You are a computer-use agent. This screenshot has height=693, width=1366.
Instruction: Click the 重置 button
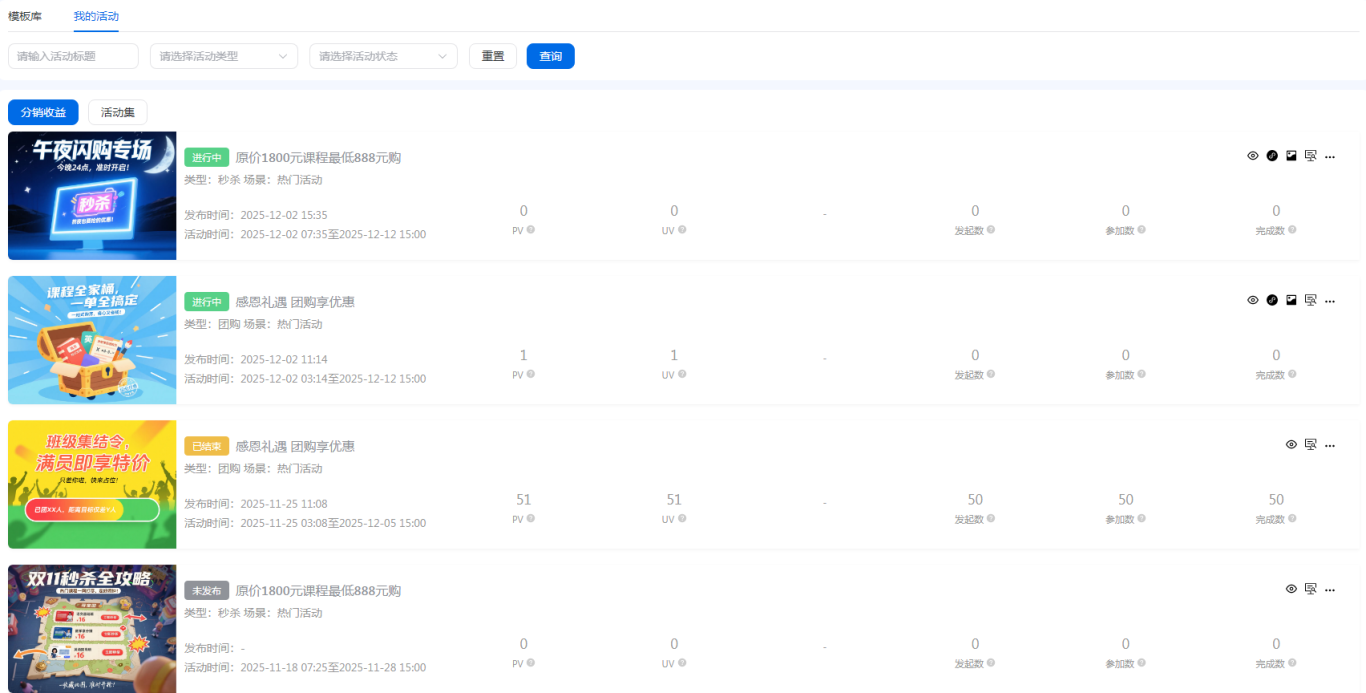pyautogui.click(x=492, y=56)
